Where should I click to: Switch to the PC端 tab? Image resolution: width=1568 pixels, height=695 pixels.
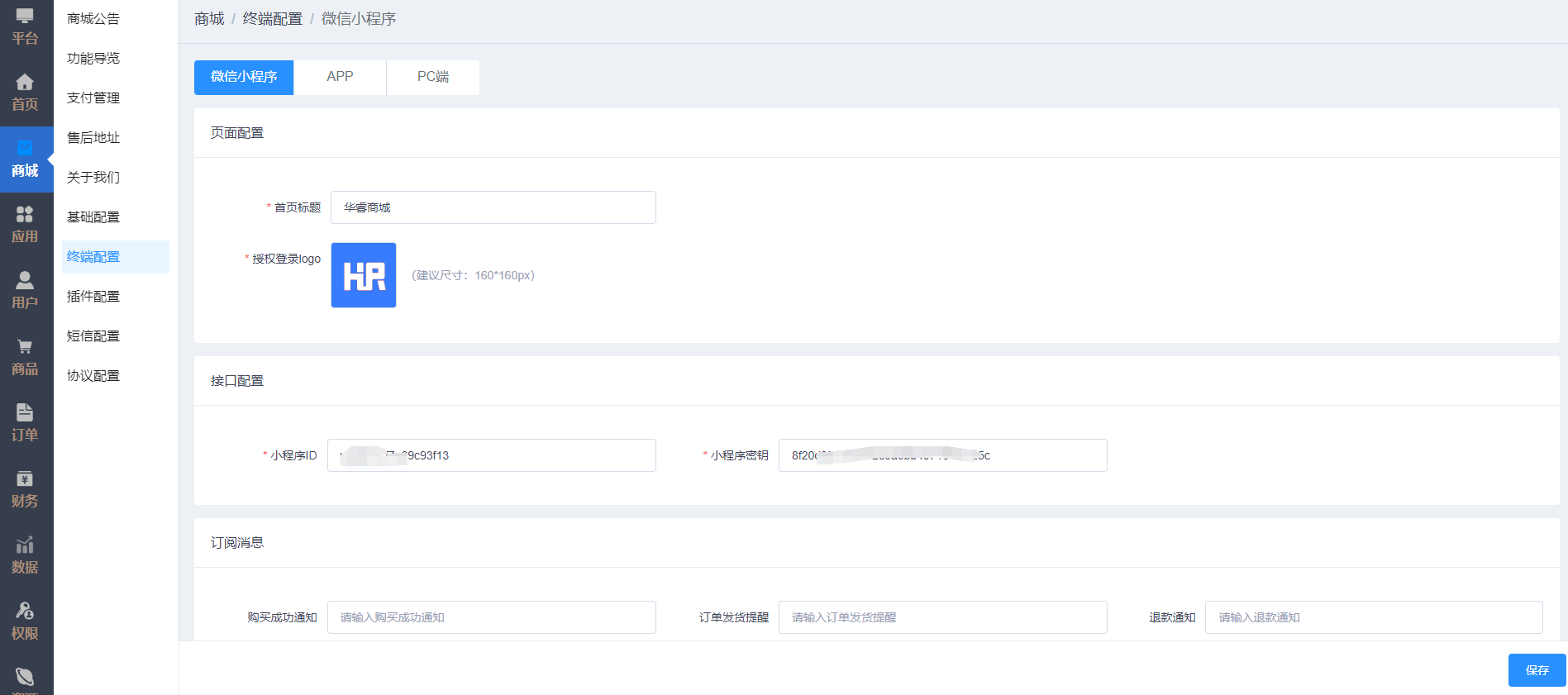coord(432,77)
